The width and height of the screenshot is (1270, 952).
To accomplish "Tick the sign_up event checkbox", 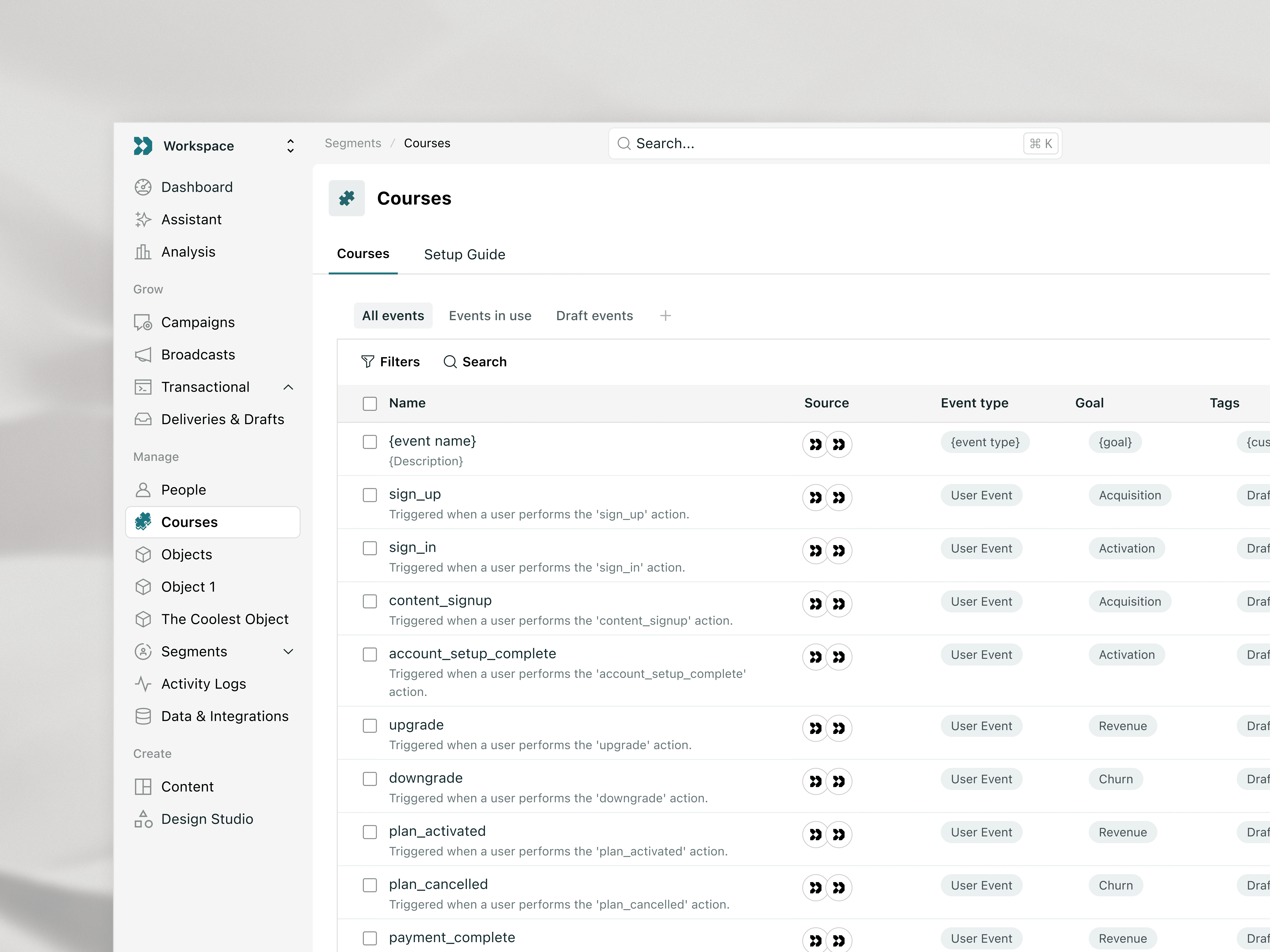I will (x=370, y=495).
